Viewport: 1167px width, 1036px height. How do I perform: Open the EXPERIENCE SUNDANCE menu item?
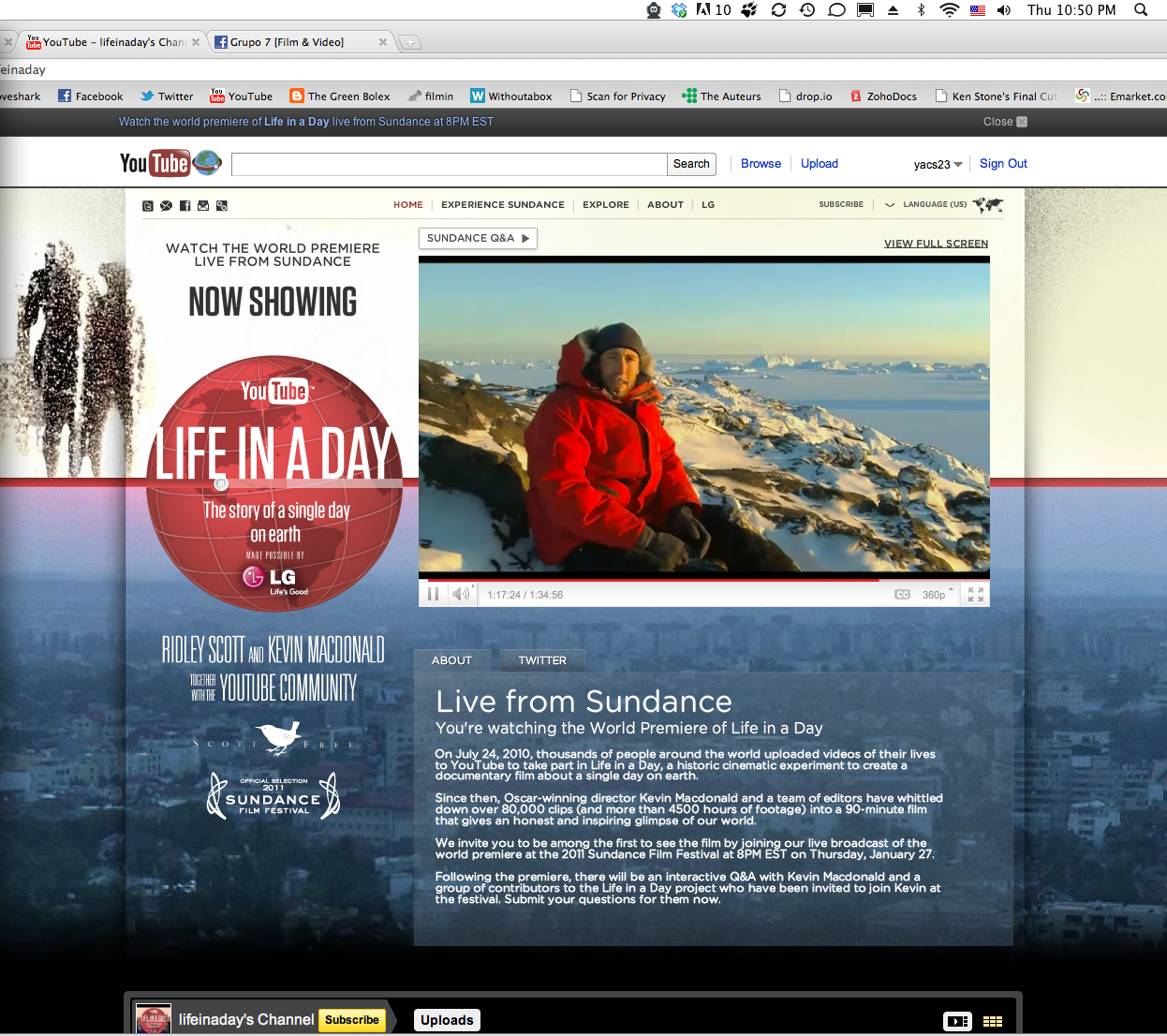point(503,204)
